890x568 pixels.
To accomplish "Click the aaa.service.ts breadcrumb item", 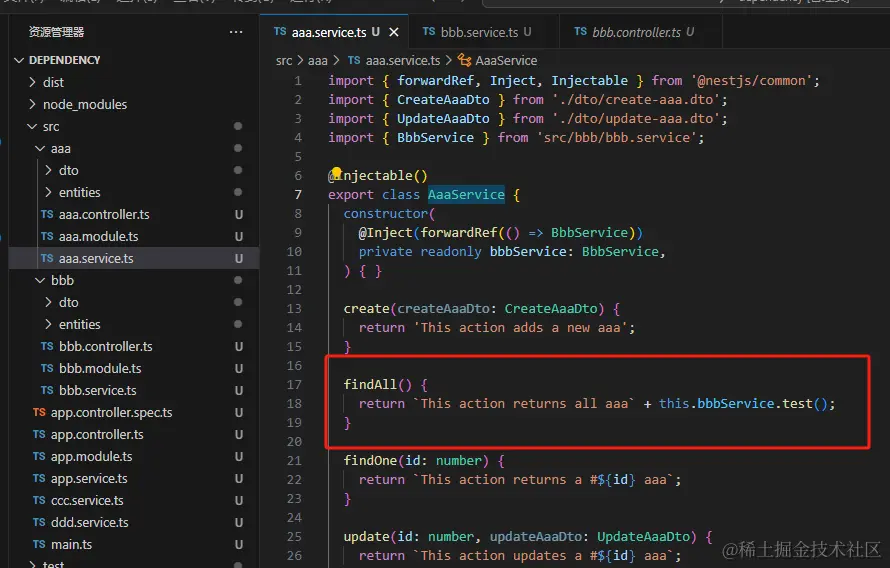I will point(402,61).
